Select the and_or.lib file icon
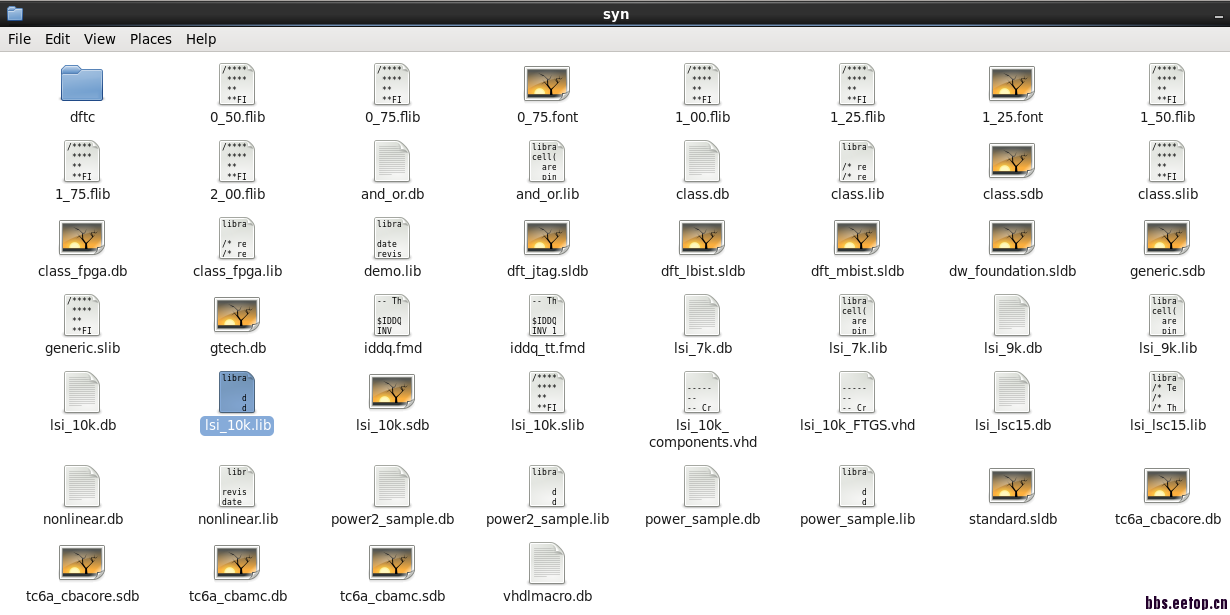 [x=547, y=161]
